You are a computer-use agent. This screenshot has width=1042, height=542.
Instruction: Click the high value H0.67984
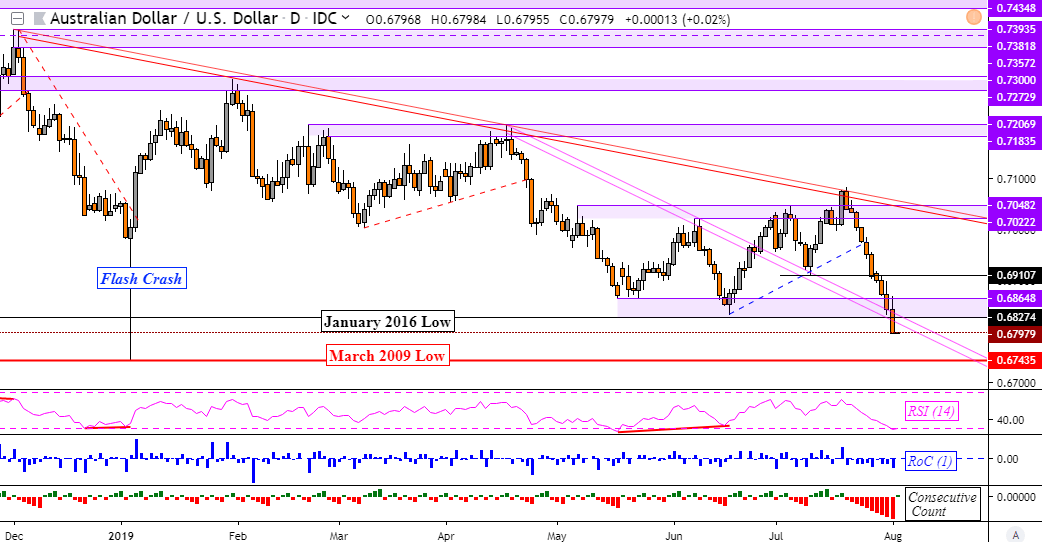459,19
